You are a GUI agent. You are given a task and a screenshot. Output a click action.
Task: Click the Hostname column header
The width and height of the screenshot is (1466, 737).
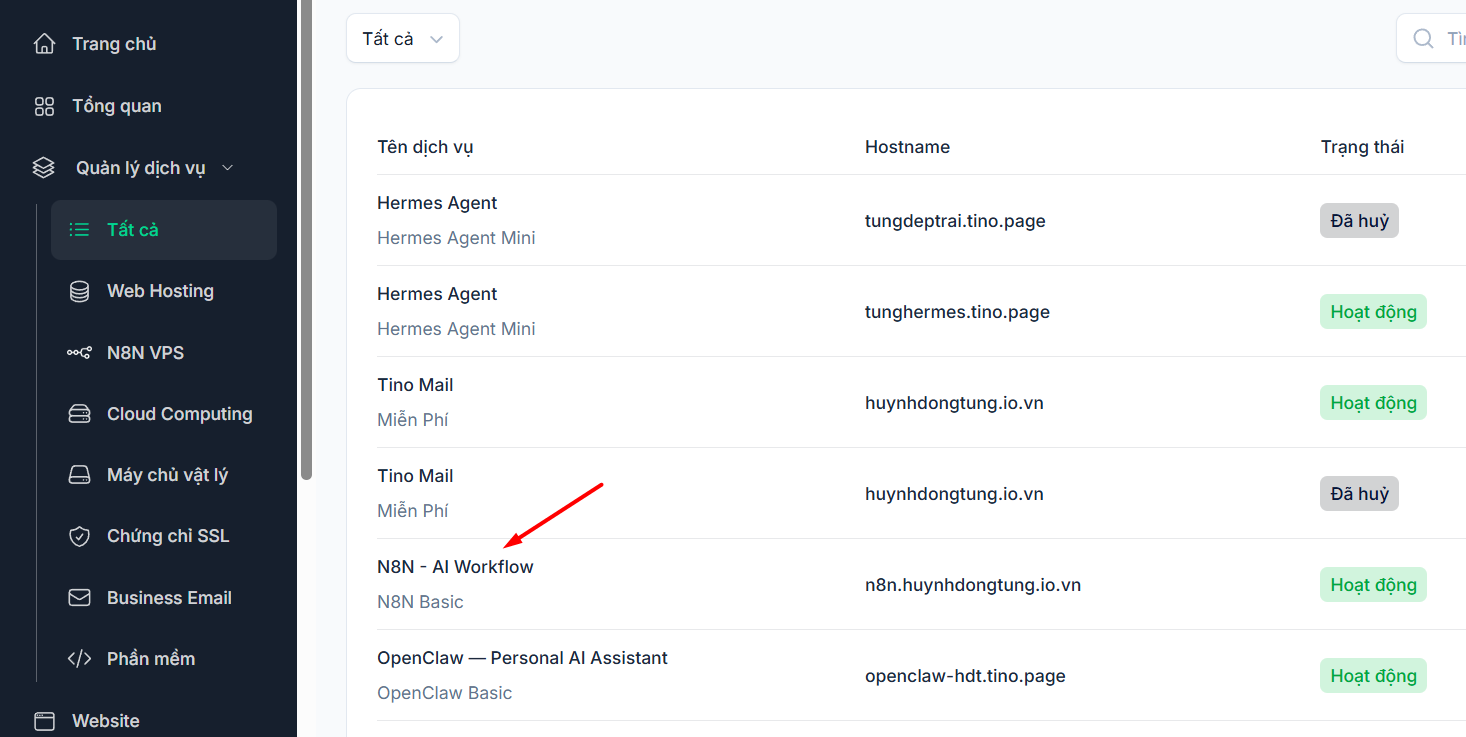[907, 147]
